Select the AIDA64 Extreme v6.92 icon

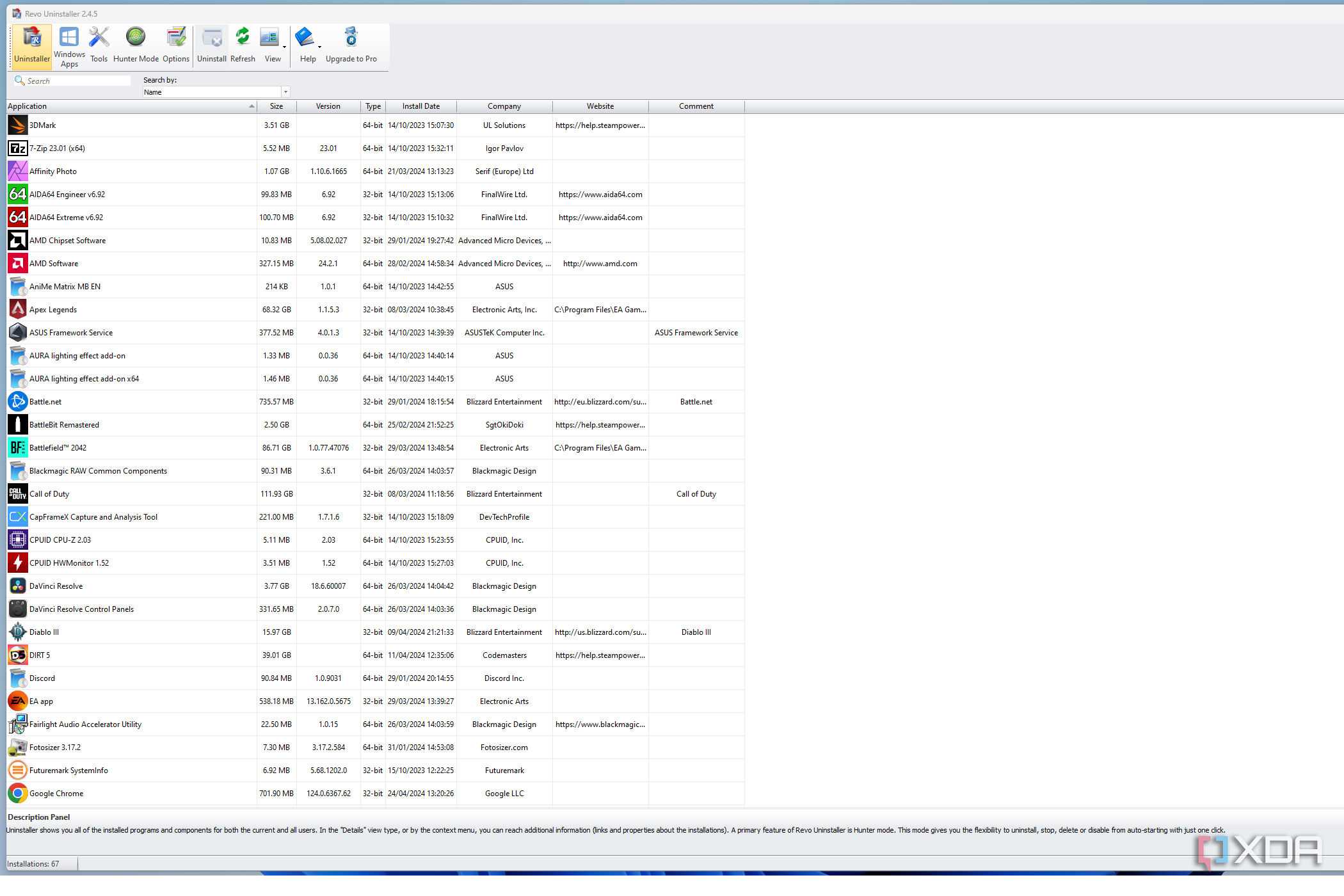[x=18, y=218]
